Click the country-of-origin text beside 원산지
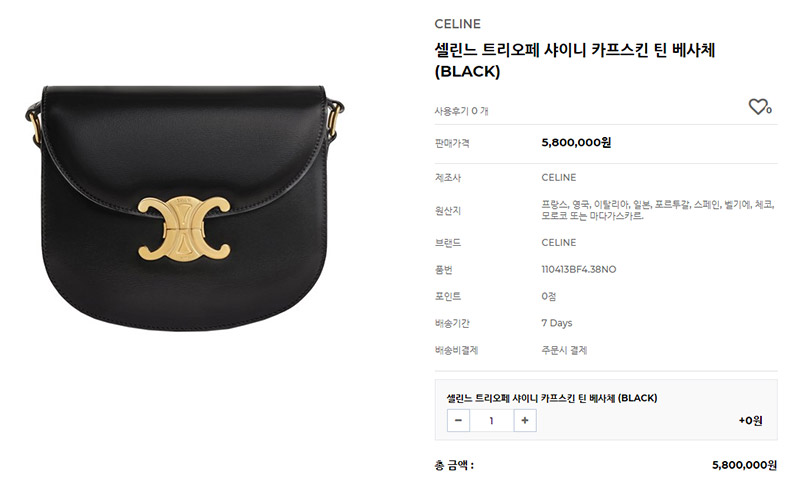This screenshot has height=481, width=800. pos(658,210)
